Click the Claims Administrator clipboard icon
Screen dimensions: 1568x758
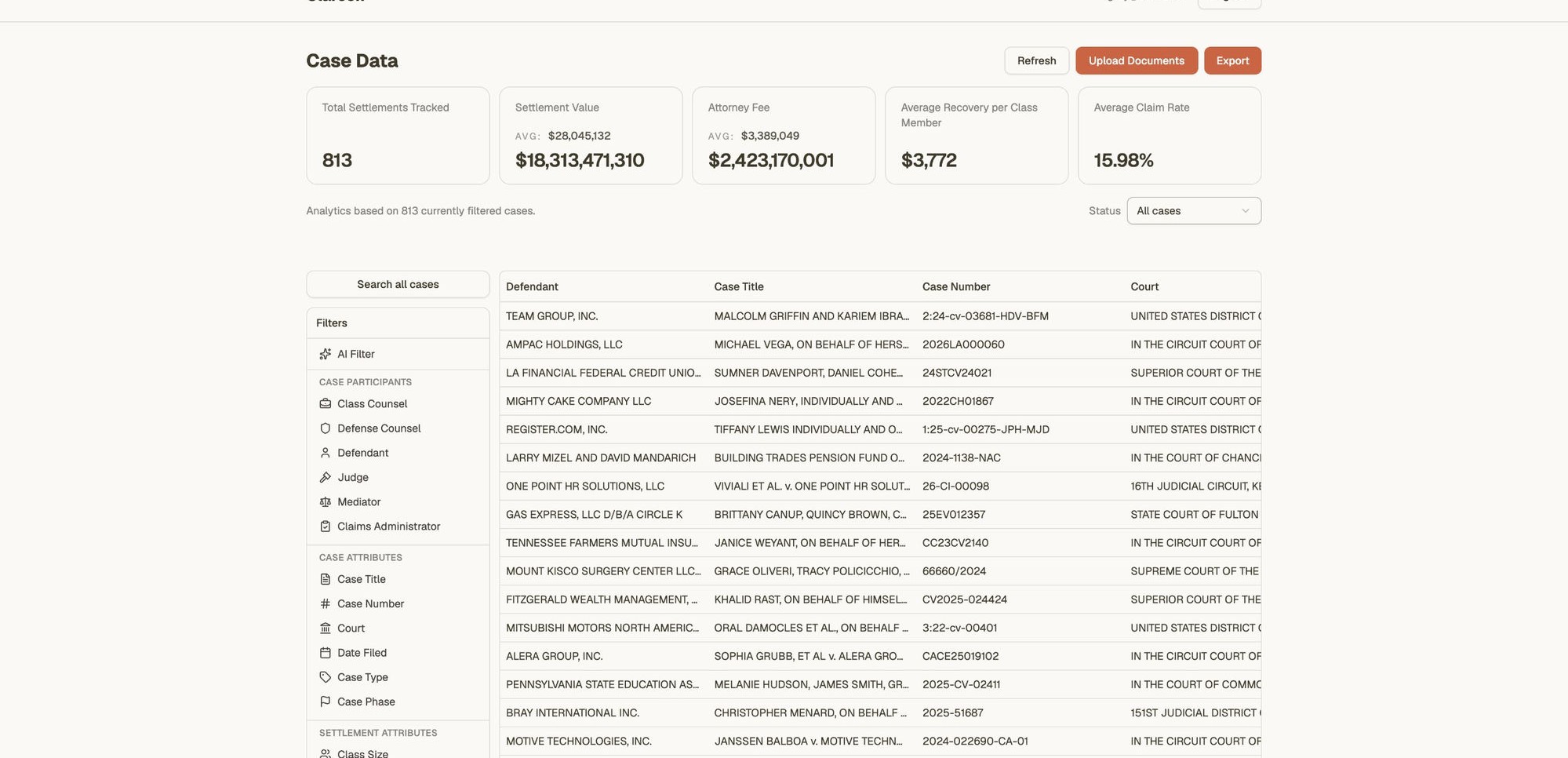325,527
